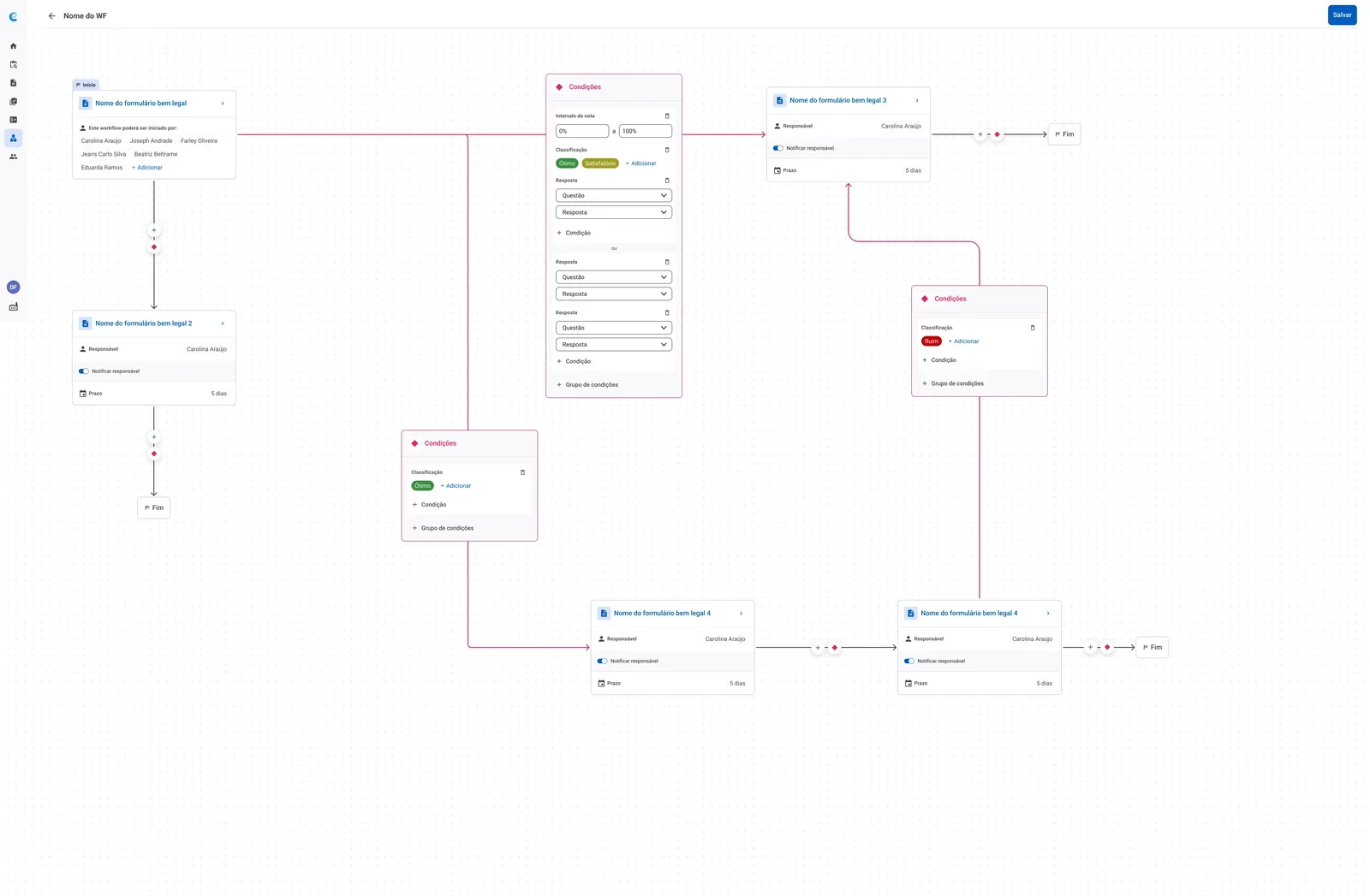Open the document icon in the sidebar
Viewport: 1370px width, 896px height.
click(13, 82)
